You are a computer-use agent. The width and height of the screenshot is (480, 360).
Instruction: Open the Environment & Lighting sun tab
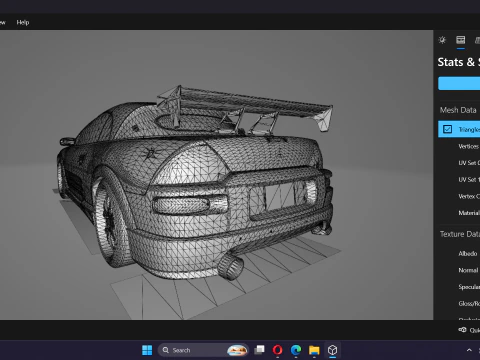pyautogui.click(x=442, y=40)
